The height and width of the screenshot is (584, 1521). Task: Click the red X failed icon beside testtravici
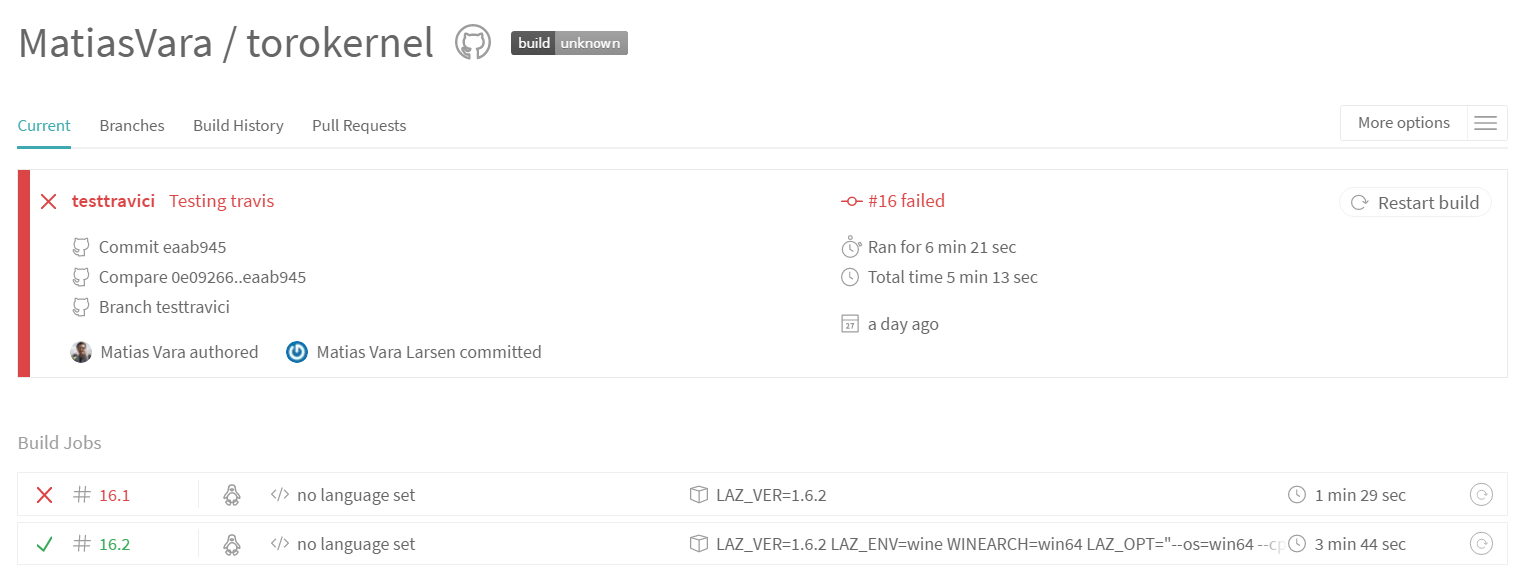pos(48,202)
